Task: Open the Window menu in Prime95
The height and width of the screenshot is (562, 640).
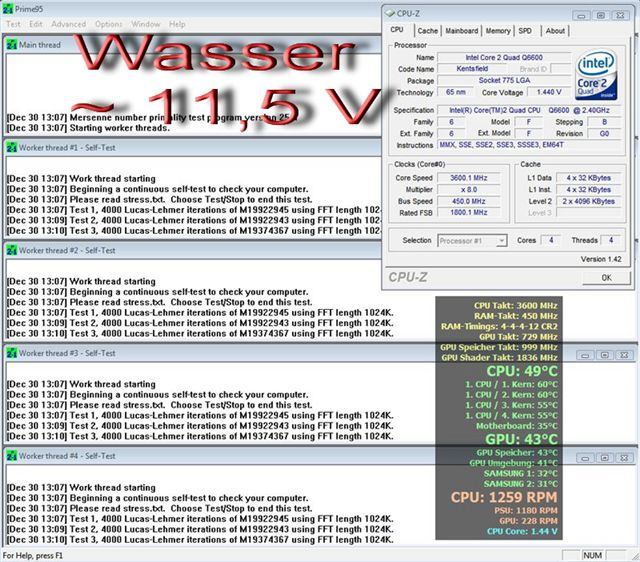Action: pos(145,24)
